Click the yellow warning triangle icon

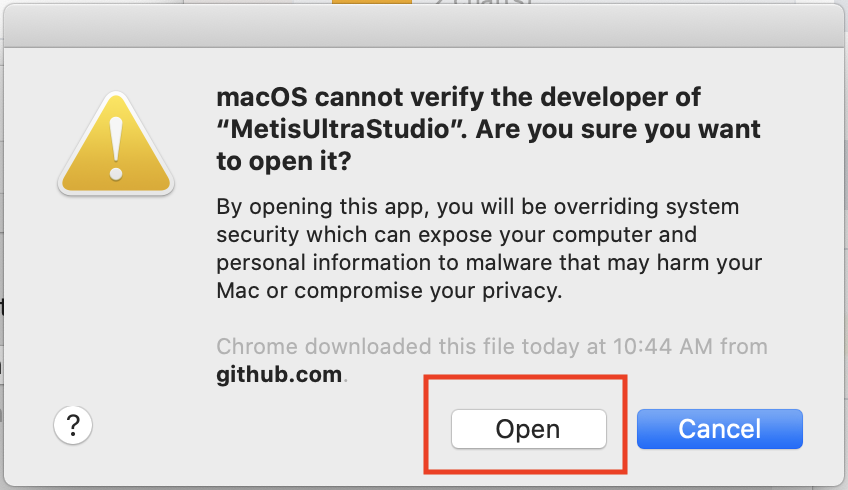[x=116, y=143]
